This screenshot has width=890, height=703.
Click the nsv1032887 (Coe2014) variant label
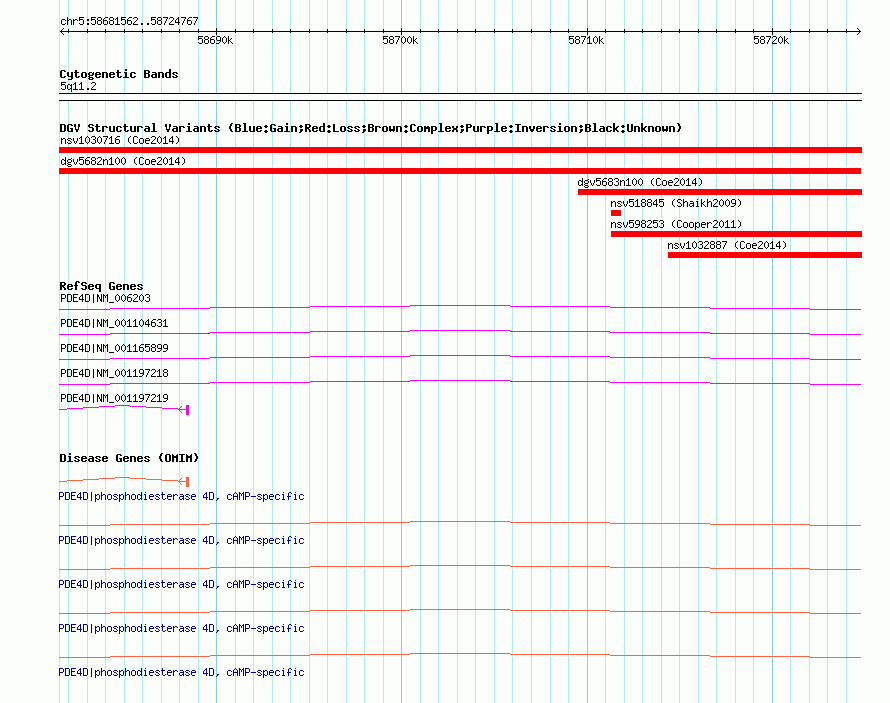click(727, 245)
